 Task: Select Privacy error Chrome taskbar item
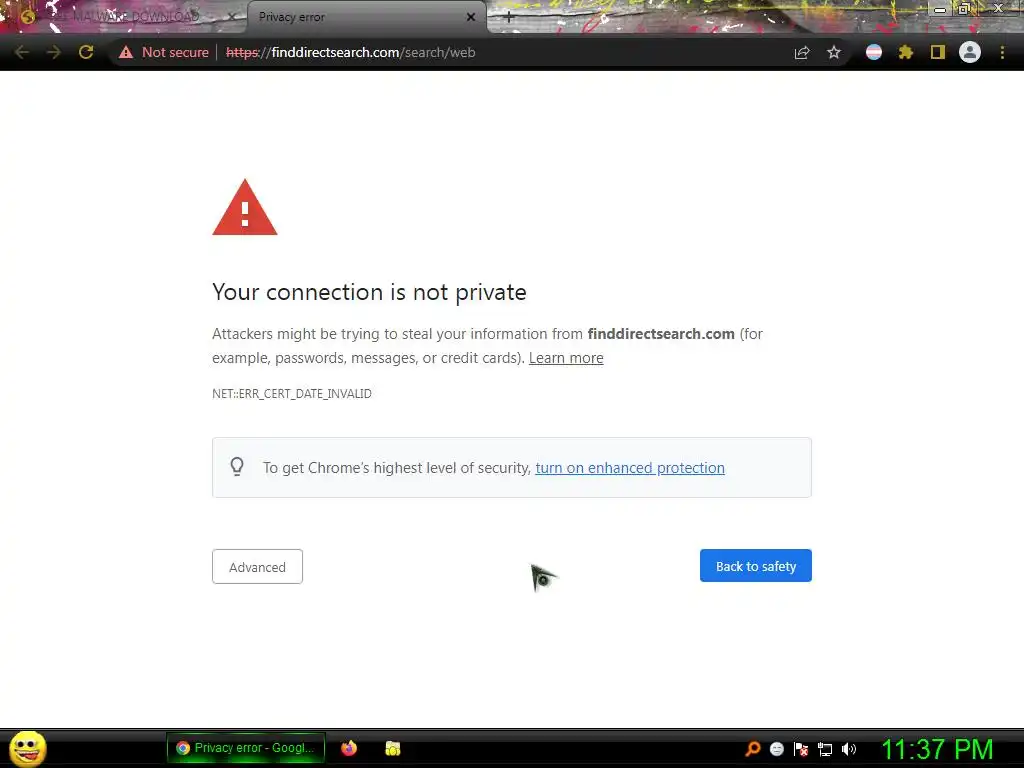tap(246, 748)
